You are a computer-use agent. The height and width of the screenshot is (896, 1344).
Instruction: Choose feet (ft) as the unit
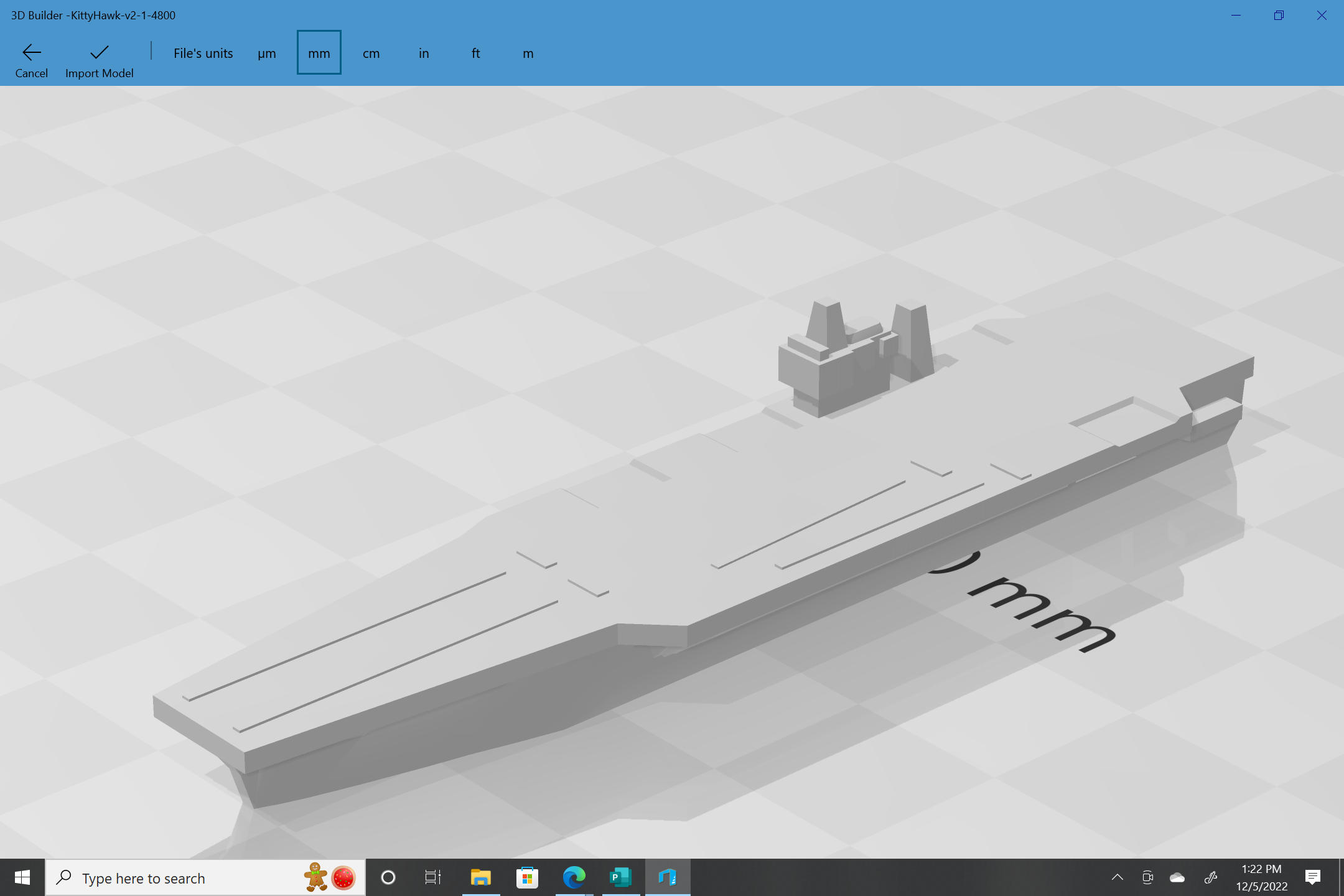[x=475, y=54]
